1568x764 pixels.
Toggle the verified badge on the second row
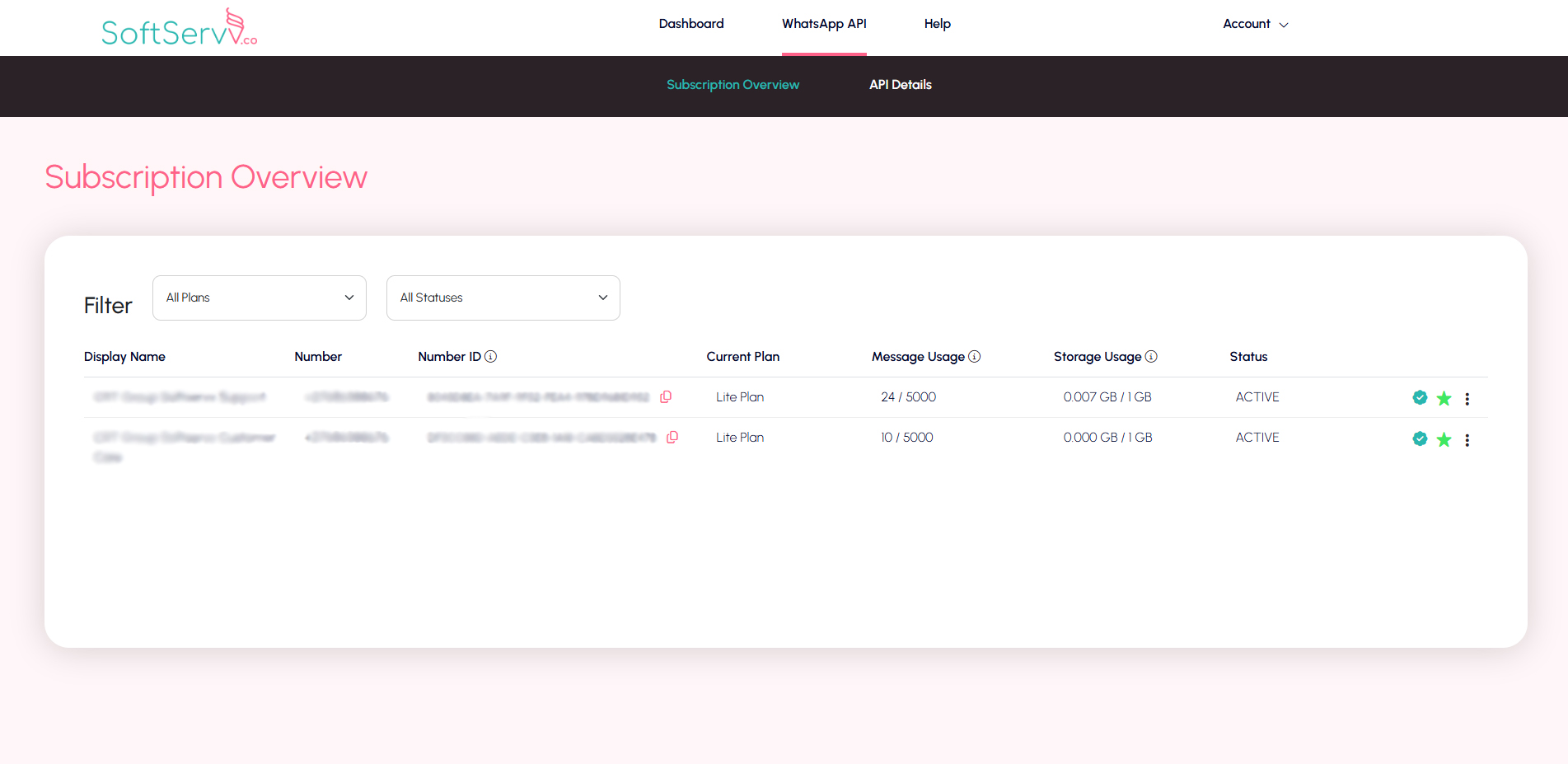pos(1420,439)
